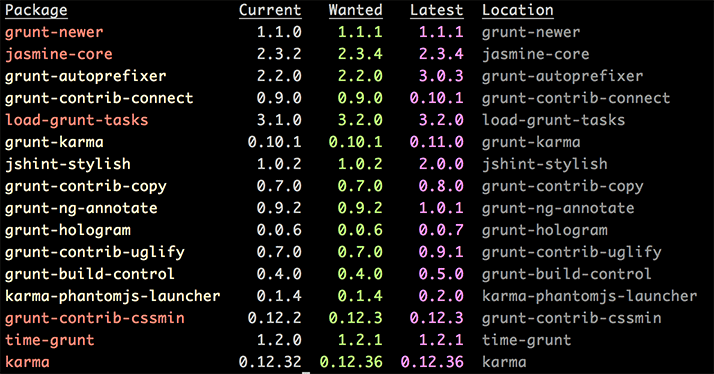Viewport: 714px width, 374px height.
Task: Select white grunt-ng-annotate package name
Action: point(81,208)
